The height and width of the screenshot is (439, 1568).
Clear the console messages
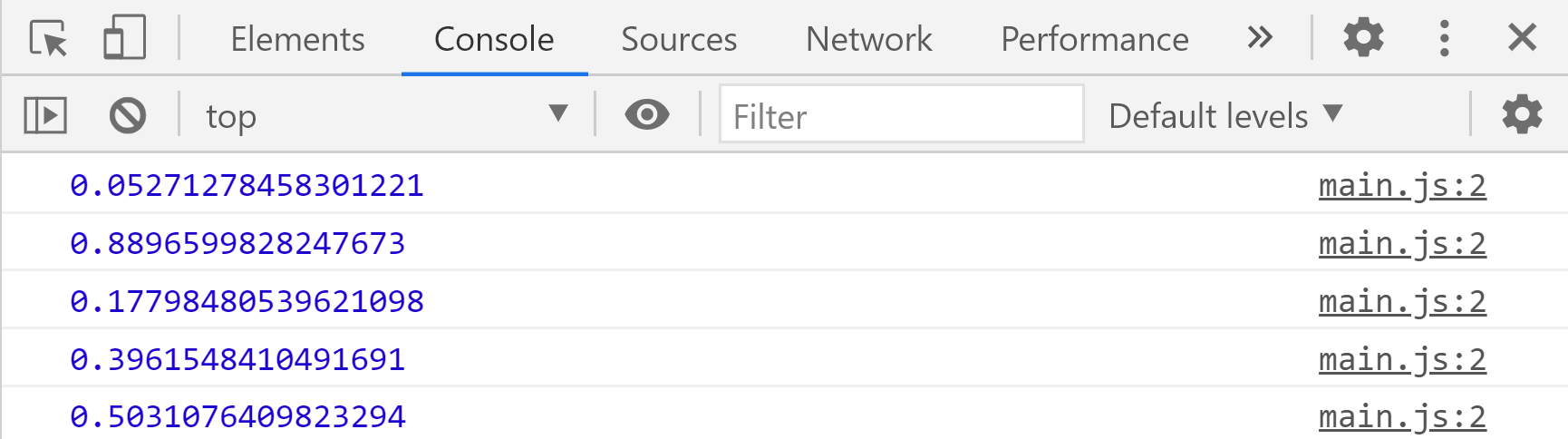(x=128, y=116)
